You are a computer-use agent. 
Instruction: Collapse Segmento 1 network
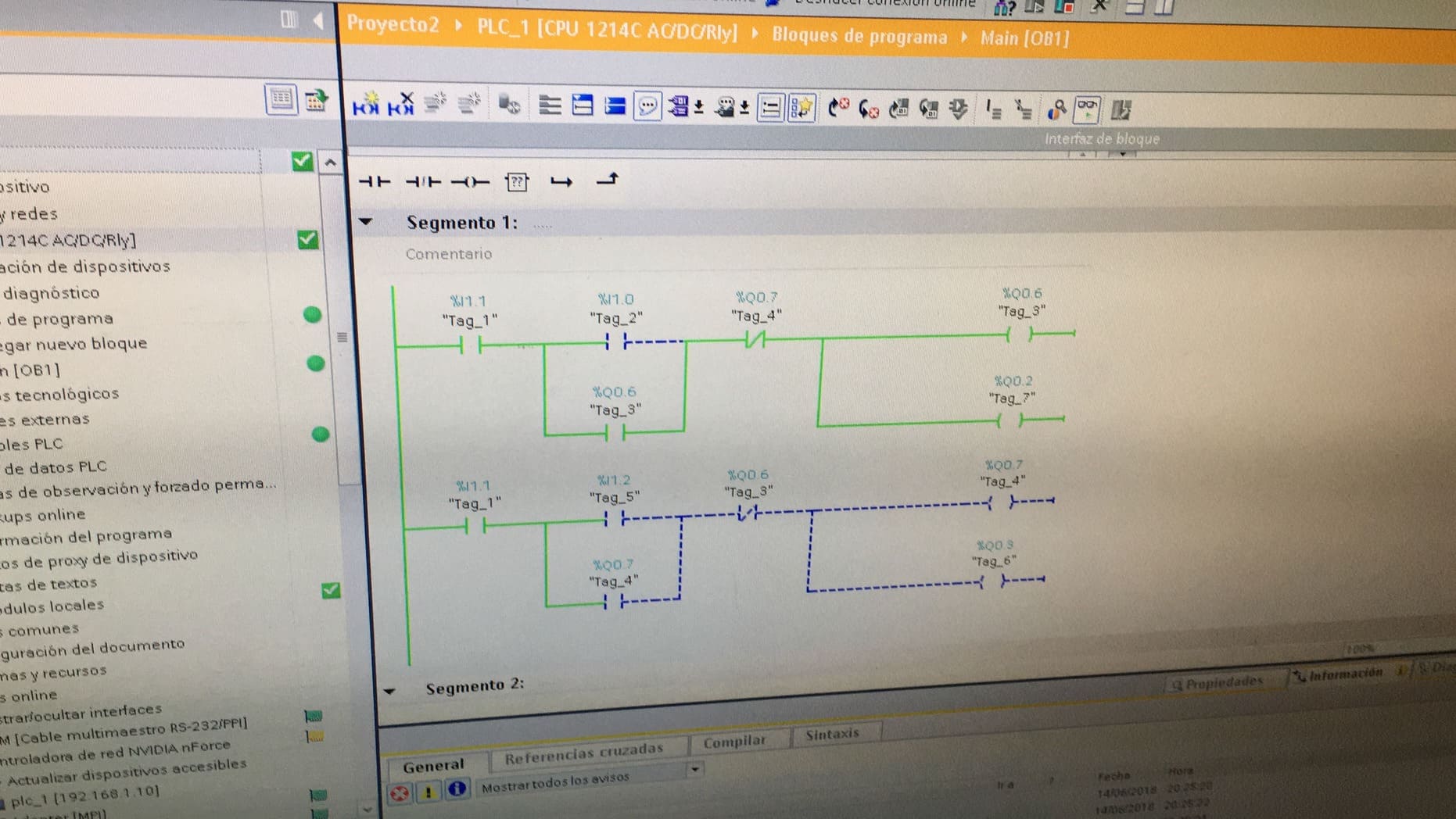click(365, 222)
